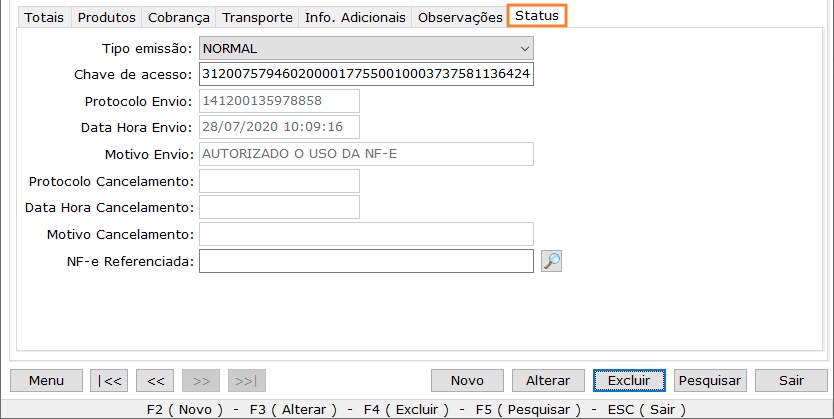Click the Motivo Cancelamento field
834x419 pixels.
[x=366, y=234]
